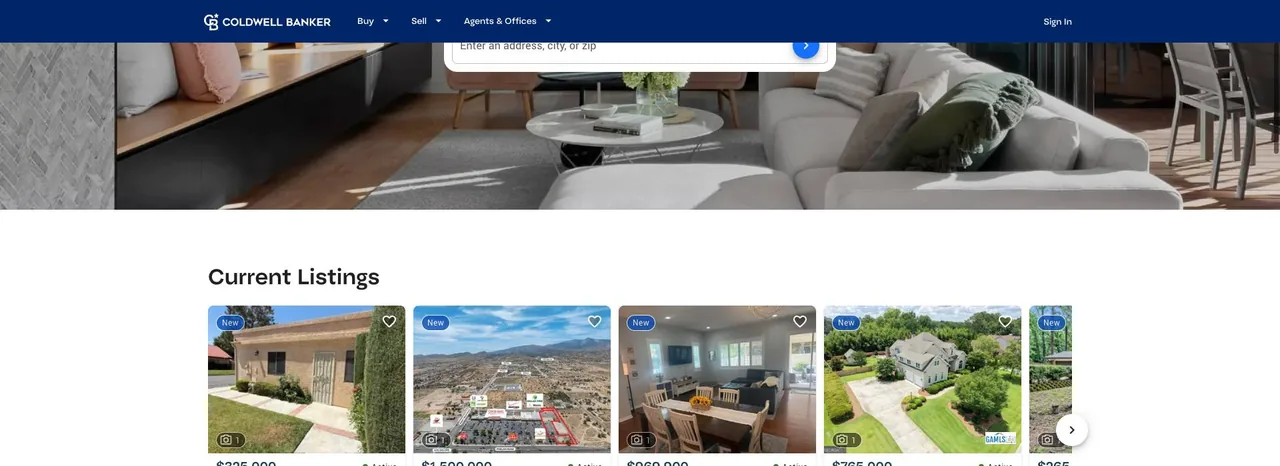
Task: Open the dining room interior listing photo
Action: pos(717,379)
